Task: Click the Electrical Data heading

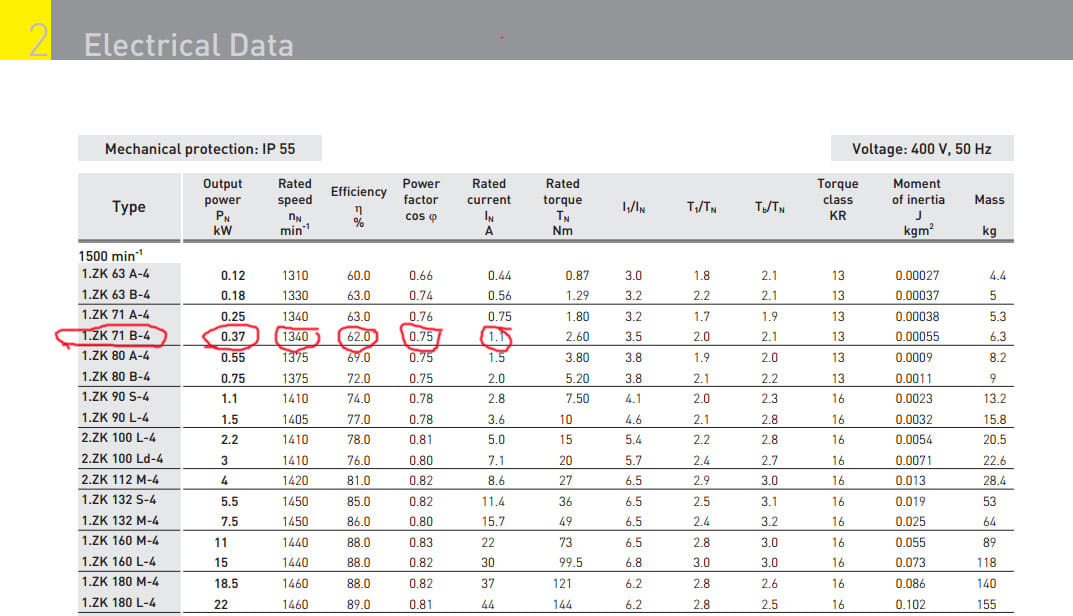Action: tap(188, 45)
